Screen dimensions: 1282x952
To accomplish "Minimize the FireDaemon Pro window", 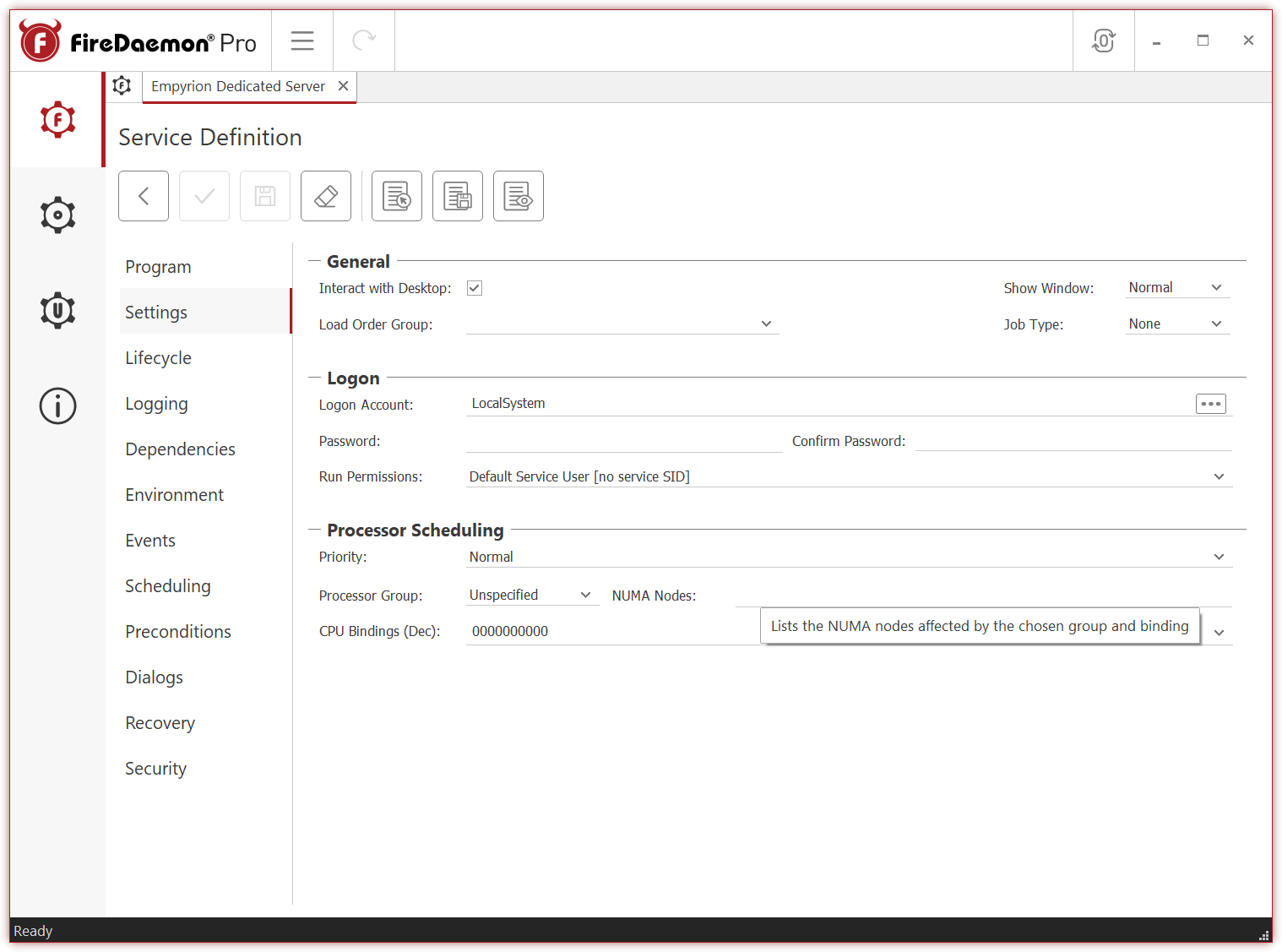I will tap(1156, 41).
